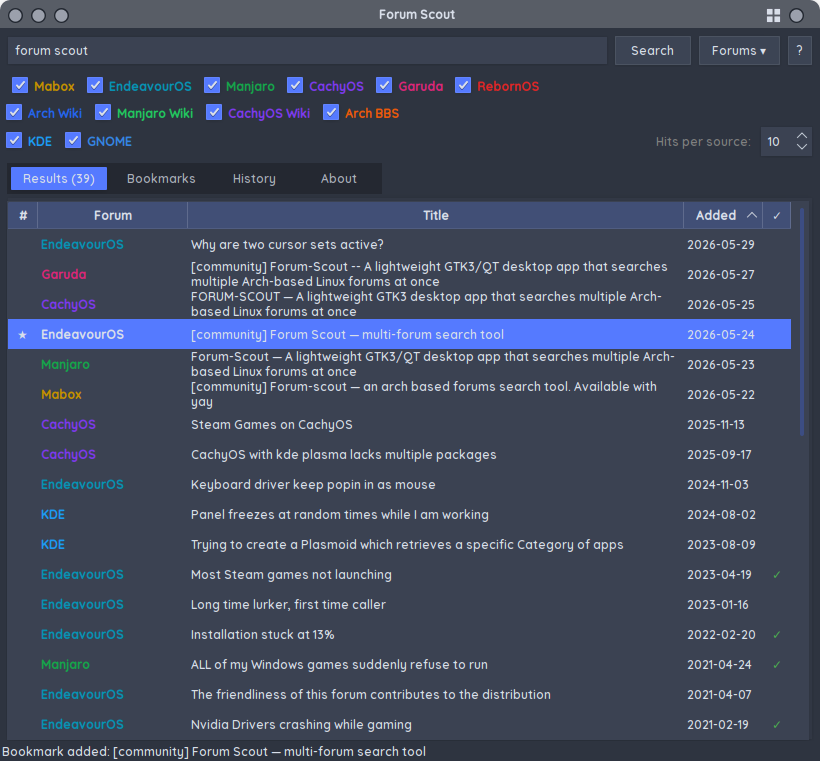This screenshot has width=820, height=761.
Task: Switch to the History tab
Action: click(254, 179)
